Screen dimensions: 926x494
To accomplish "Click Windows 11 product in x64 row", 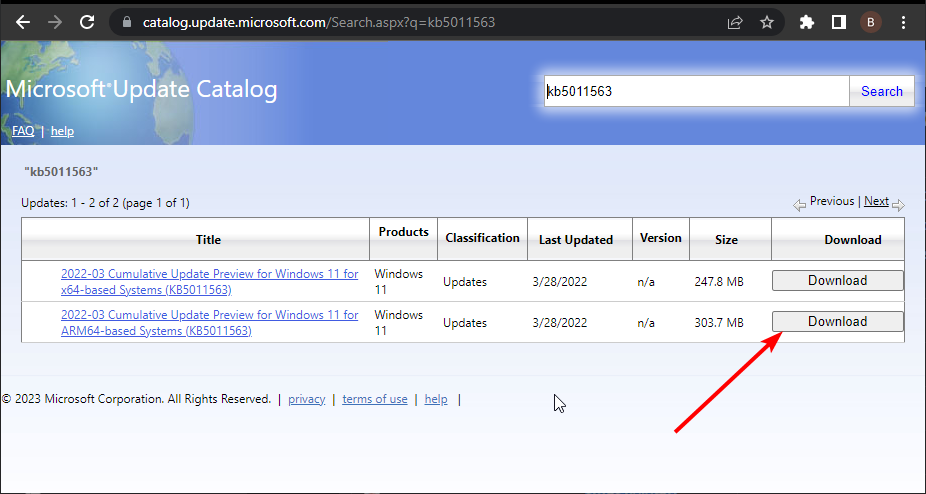I will click(399, 282).
